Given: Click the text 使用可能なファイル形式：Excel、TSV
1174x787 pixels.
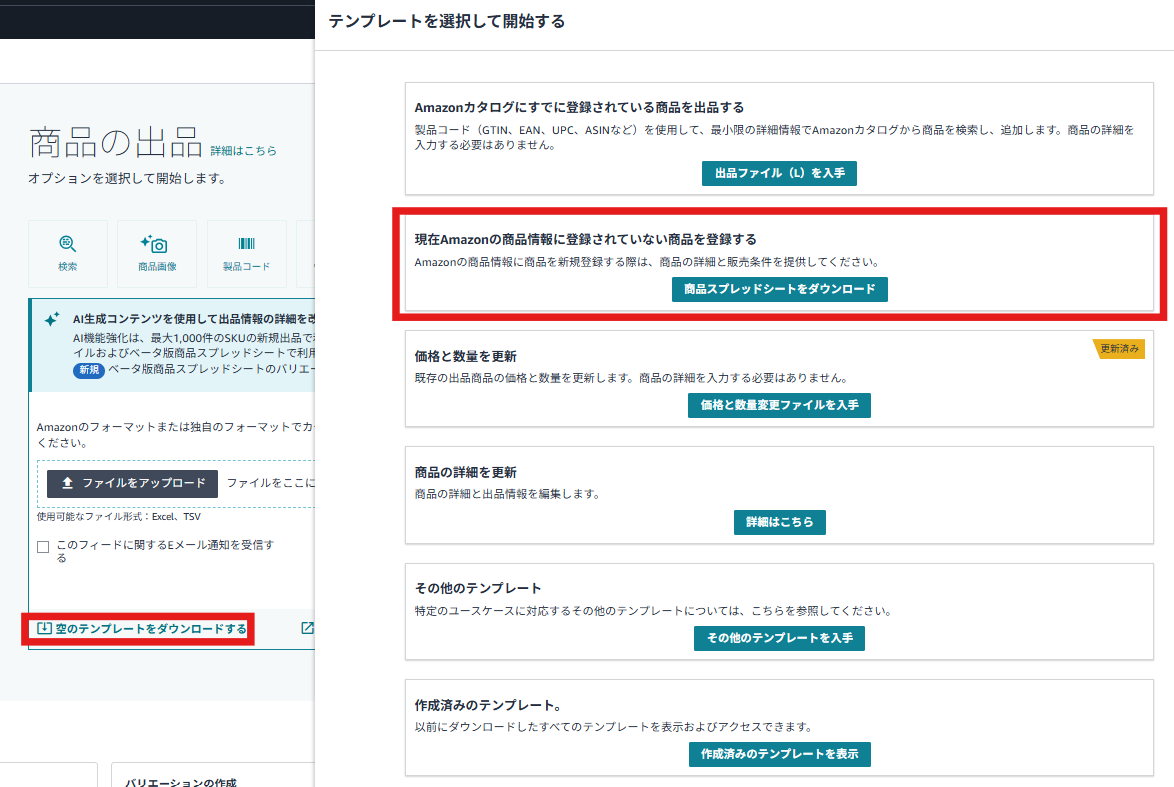Looking at the screenshot, I should click(x=119, y=517).
